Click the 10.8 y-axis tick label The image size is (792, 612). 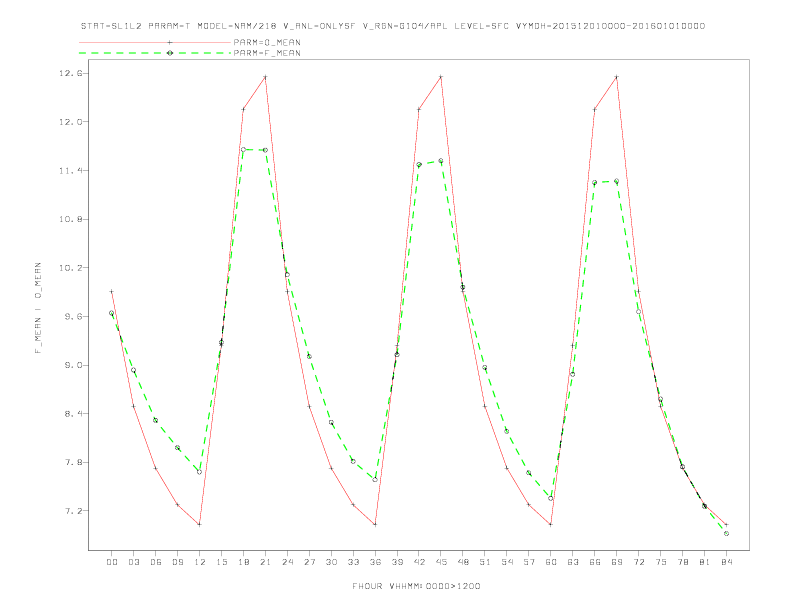click(70, 219)
